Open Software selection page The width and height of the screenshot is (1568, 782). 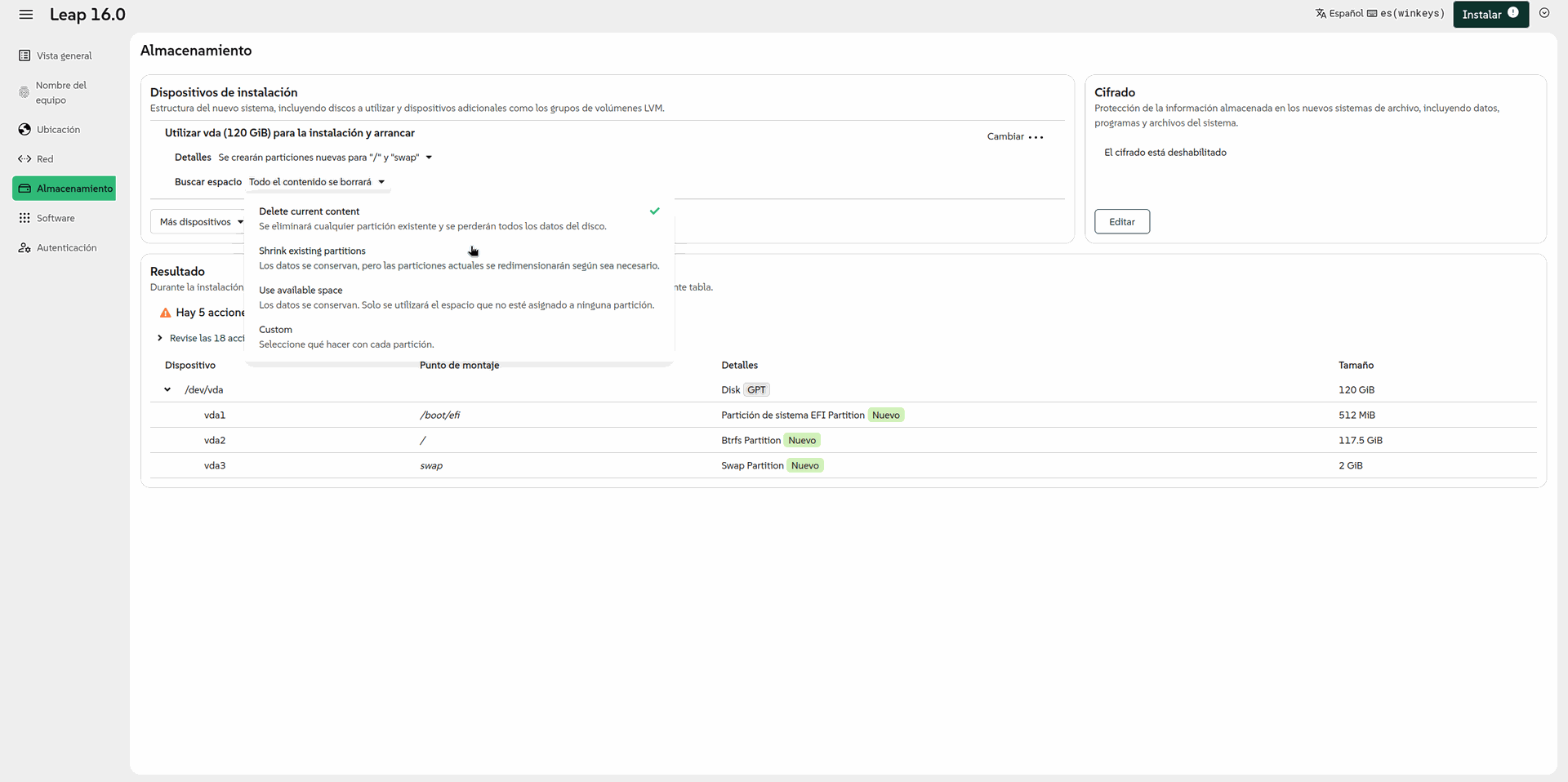tap(55, 218)
